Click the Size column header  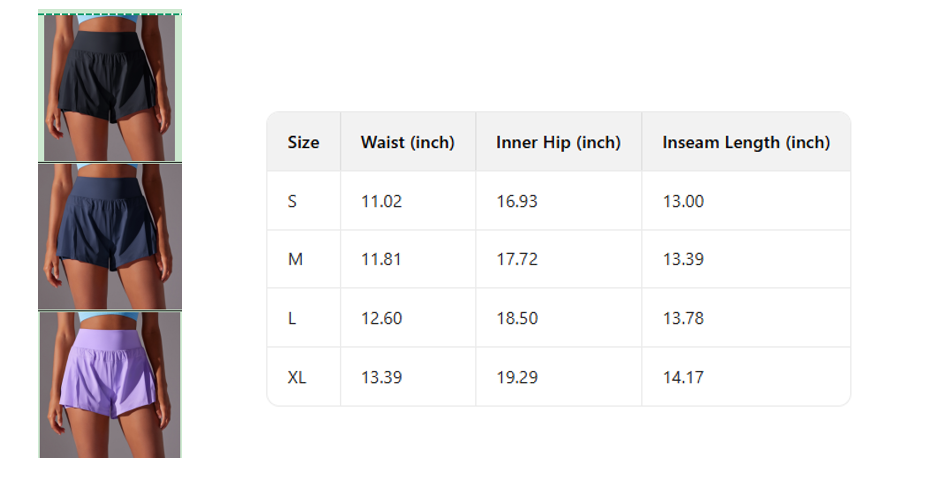(303, 142)
